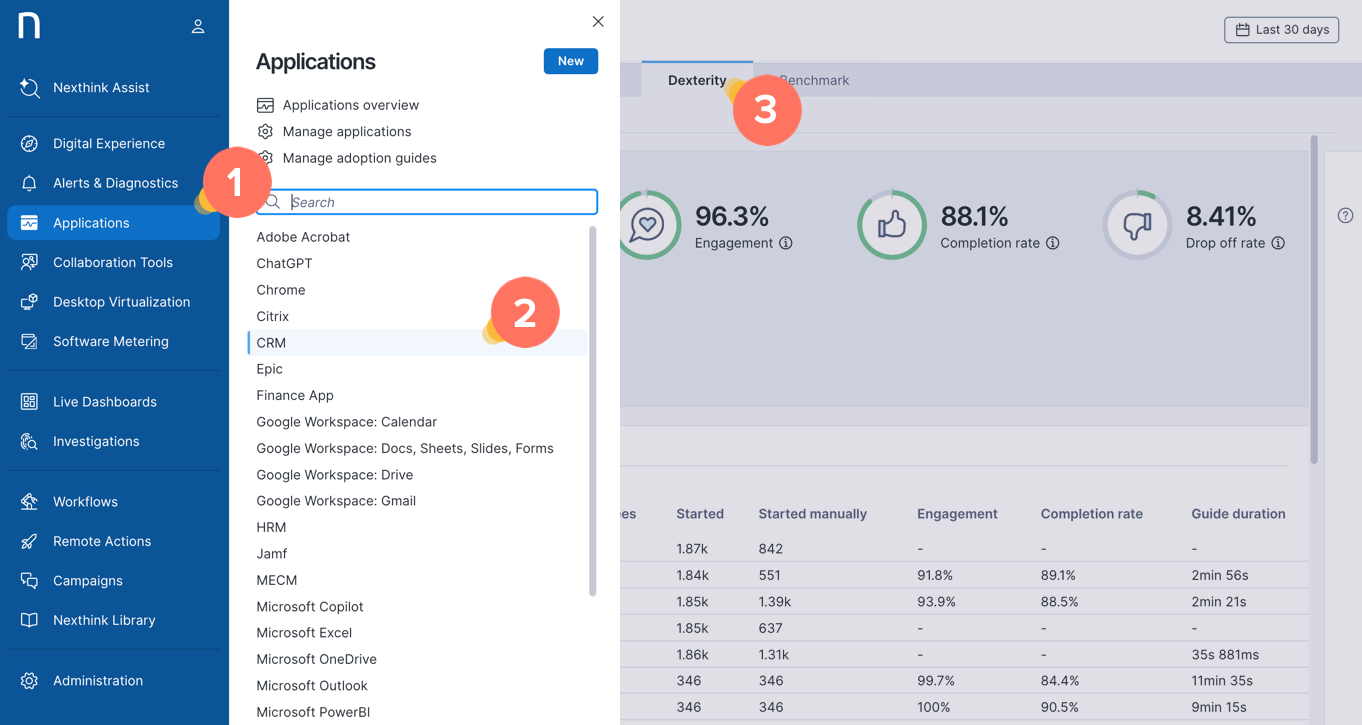The height and width of the screenshot is (725, 1362).
Task: Open Alerts & Diagnostics bell icon
Action: tap(29, 184)
